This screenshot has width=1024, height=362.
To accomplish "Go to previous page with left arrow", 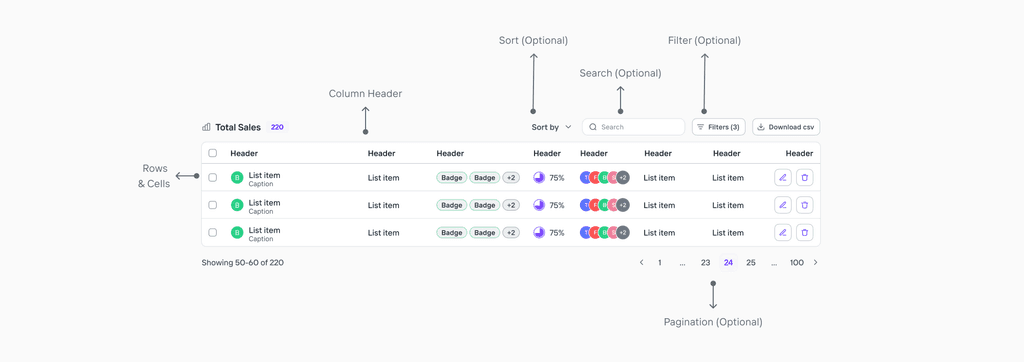I will 641,263.
